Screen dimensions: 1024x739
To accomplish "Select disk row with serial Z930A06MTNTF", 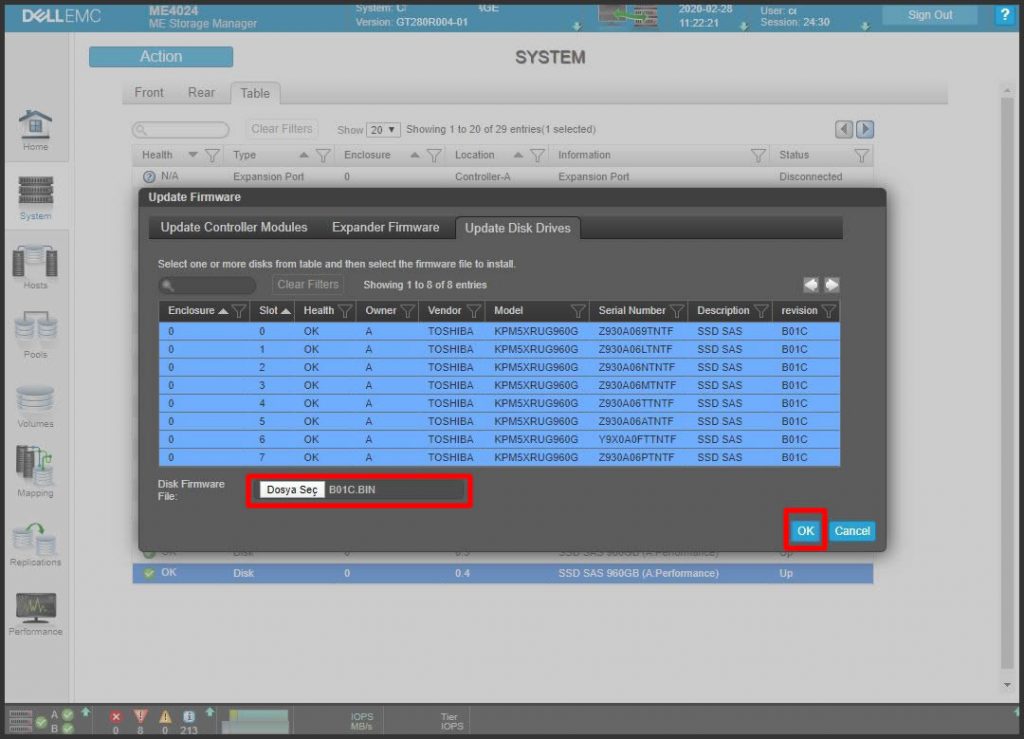I will (499, 385).
